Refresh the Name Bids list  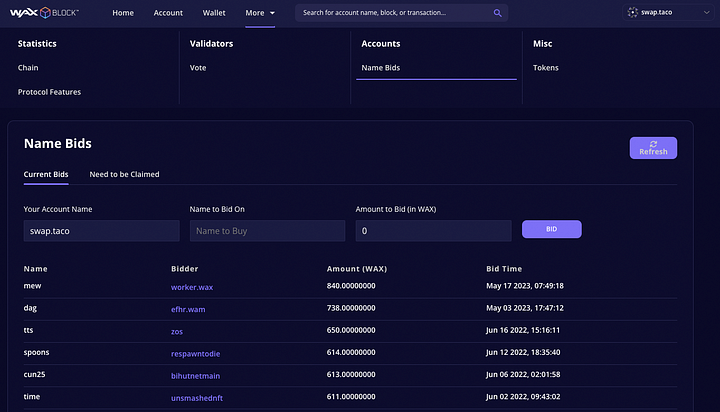(x=653, y=148)
